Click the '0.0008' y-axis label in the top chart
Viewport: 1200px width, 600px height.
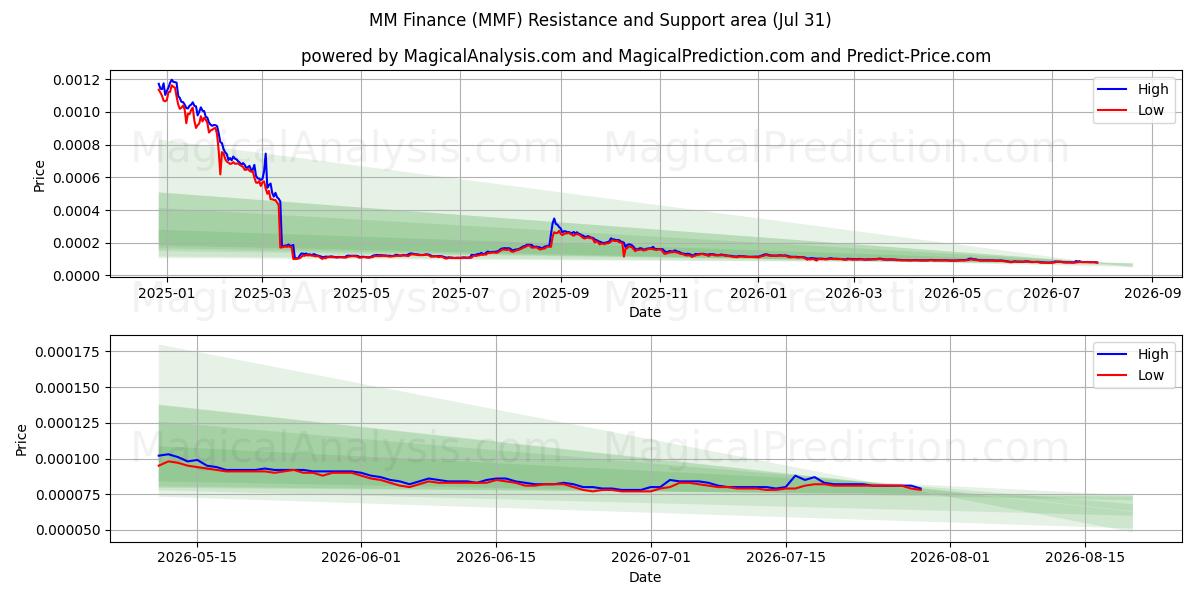(x=76, y=145)
